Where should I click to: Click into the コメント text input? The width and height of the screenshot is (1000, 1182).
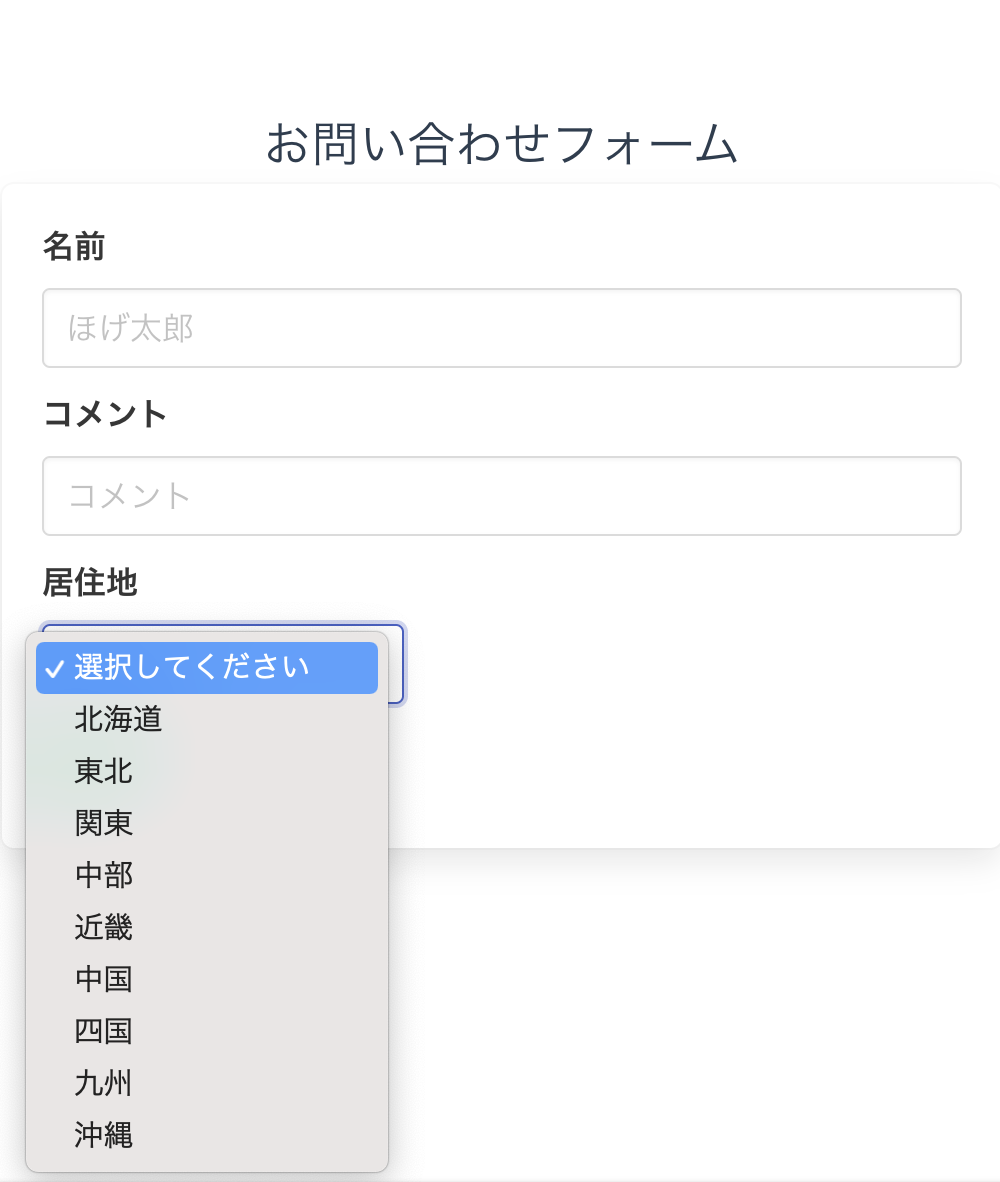pos(501,496)
